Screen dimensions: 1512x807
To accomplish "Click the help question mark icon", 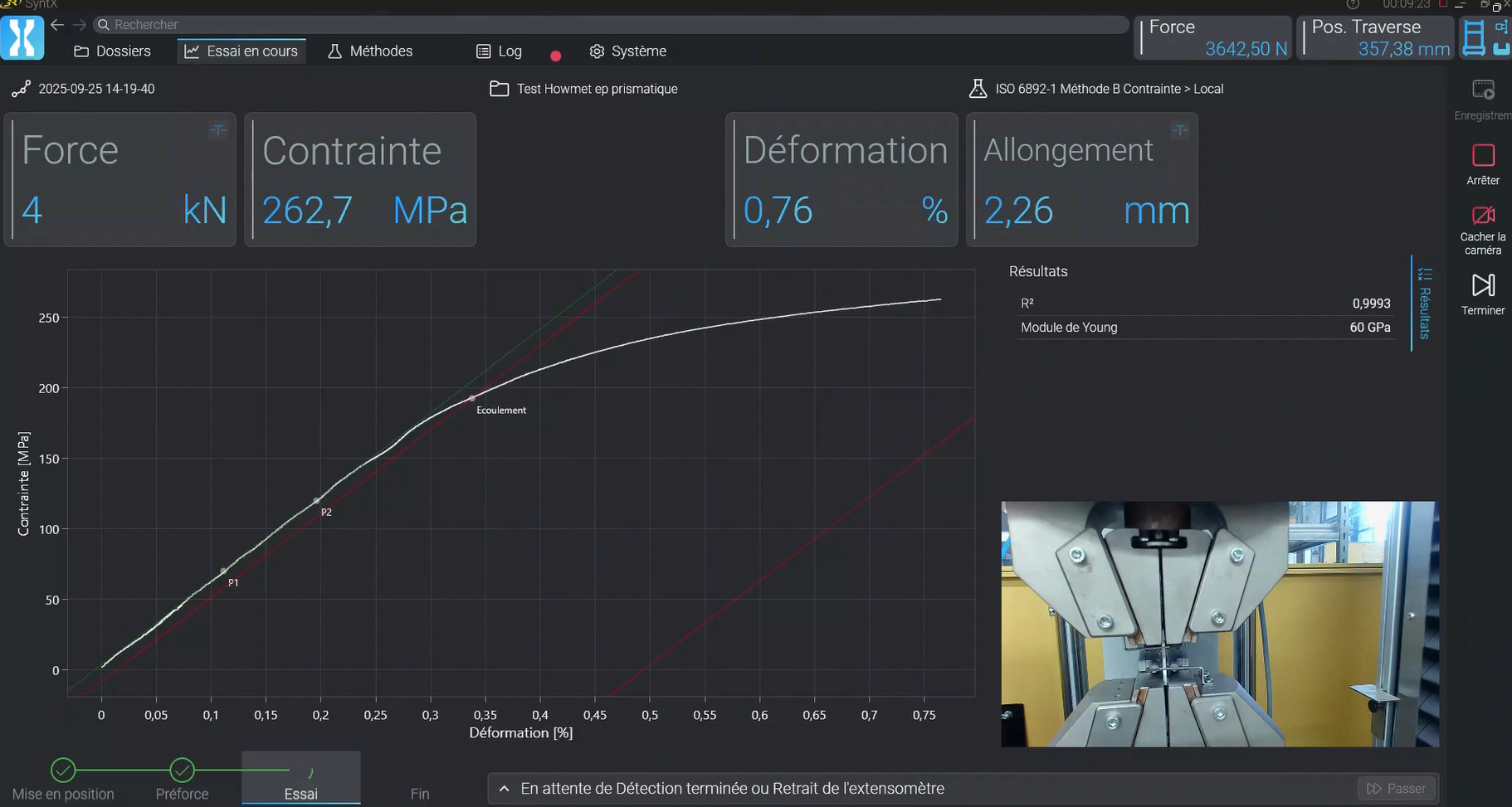I will coord(1353,5).
